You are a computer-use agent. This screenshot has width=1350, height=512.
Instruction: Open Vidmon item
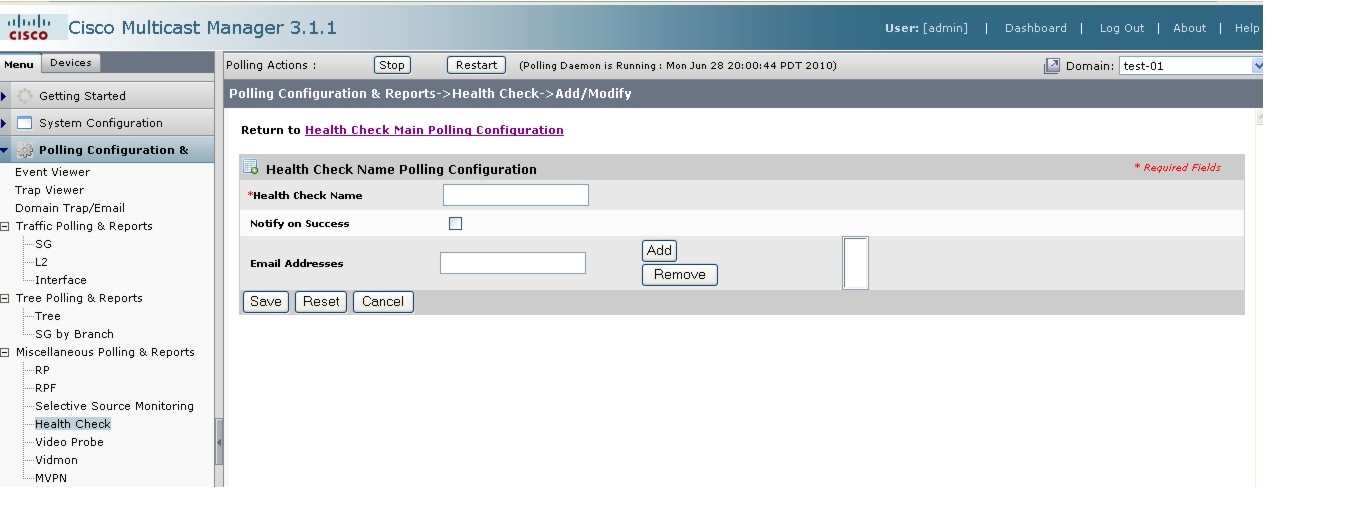(x=56, y=460)
